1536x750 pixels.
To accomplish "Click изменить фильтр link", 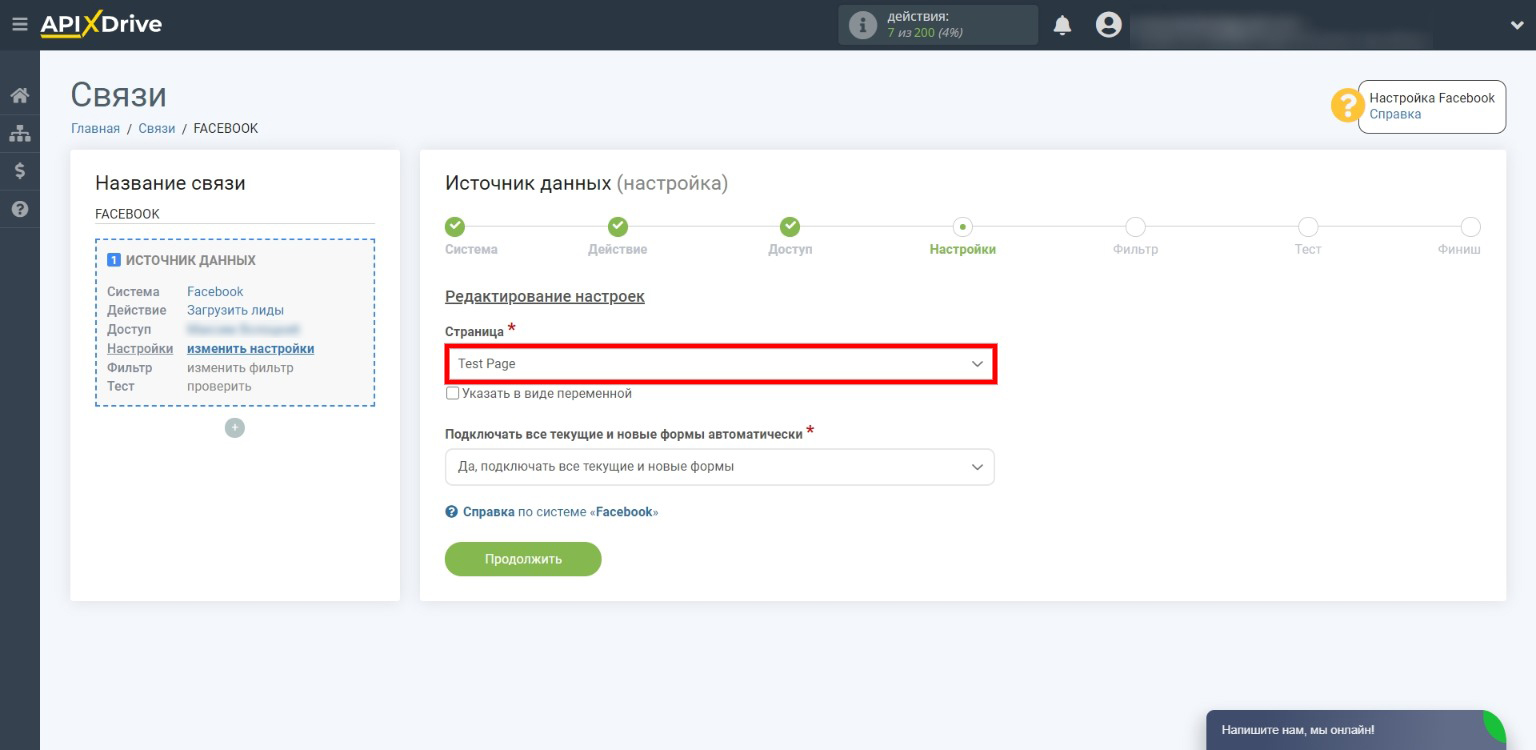I will pos(240,368).
